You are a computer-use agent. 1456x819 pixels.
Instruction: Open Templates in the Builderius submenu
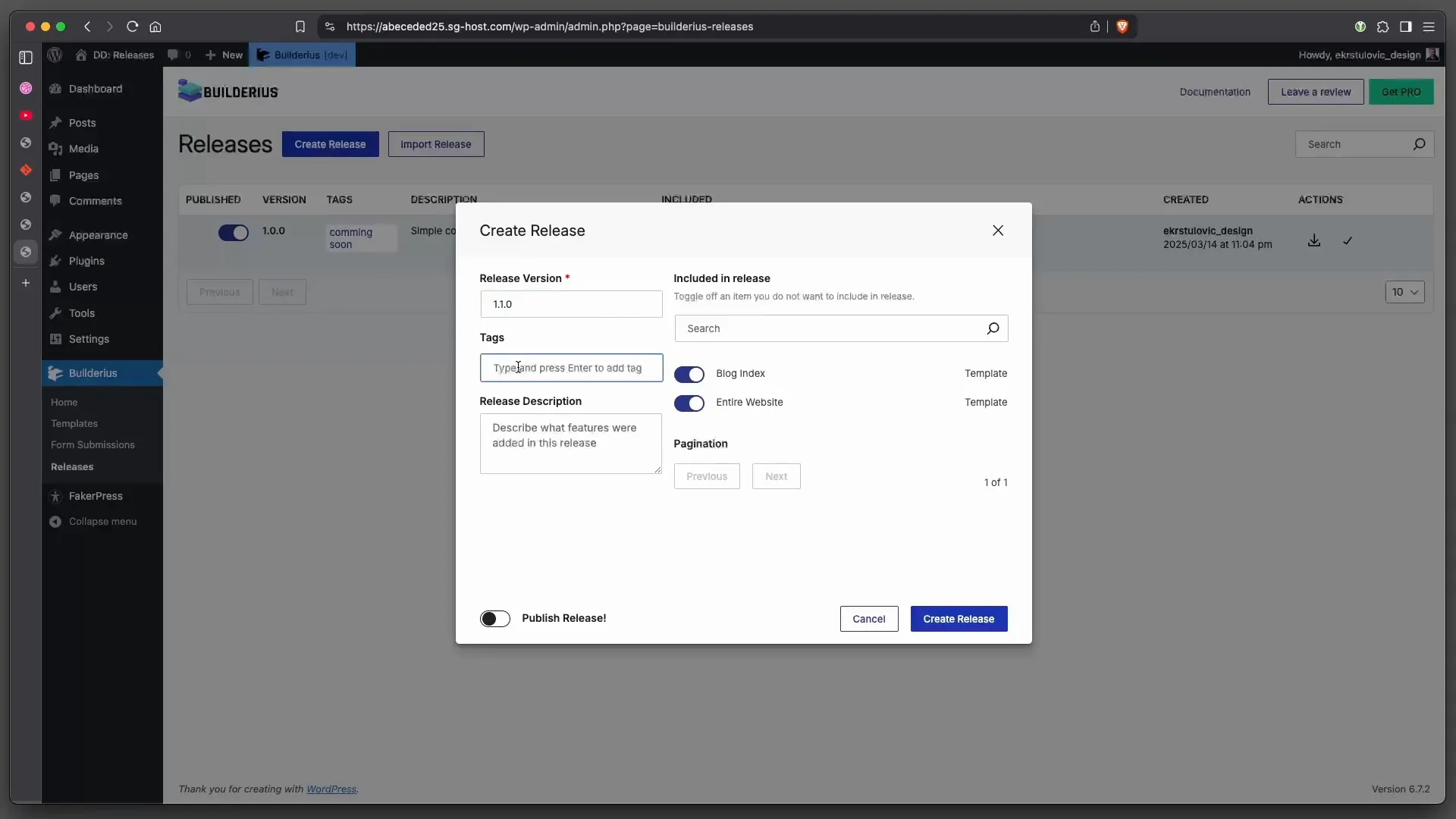tap(74, 423)
